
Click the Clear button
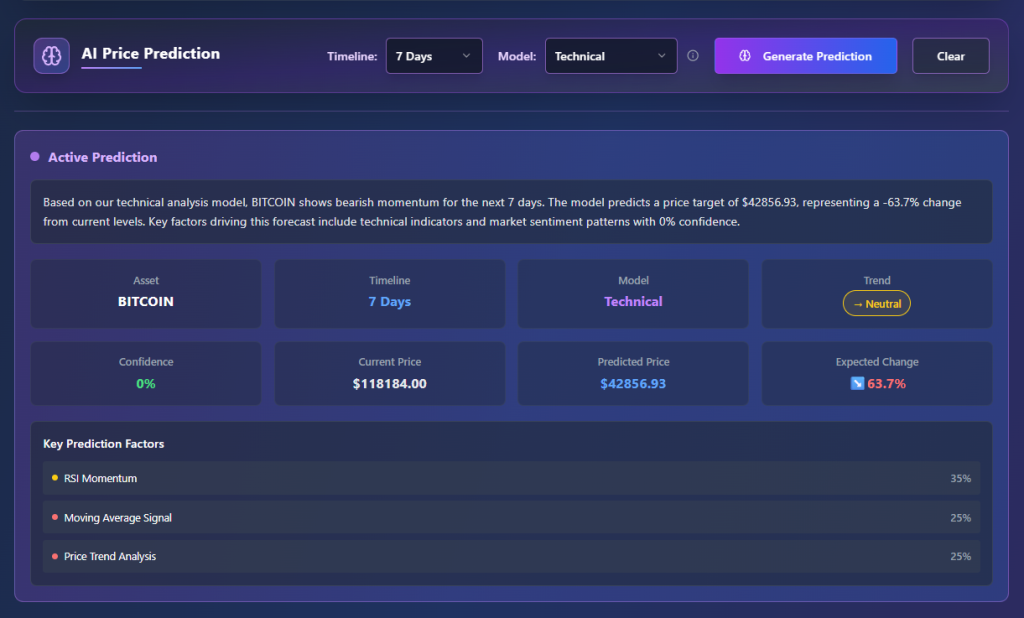coord(950,56)
